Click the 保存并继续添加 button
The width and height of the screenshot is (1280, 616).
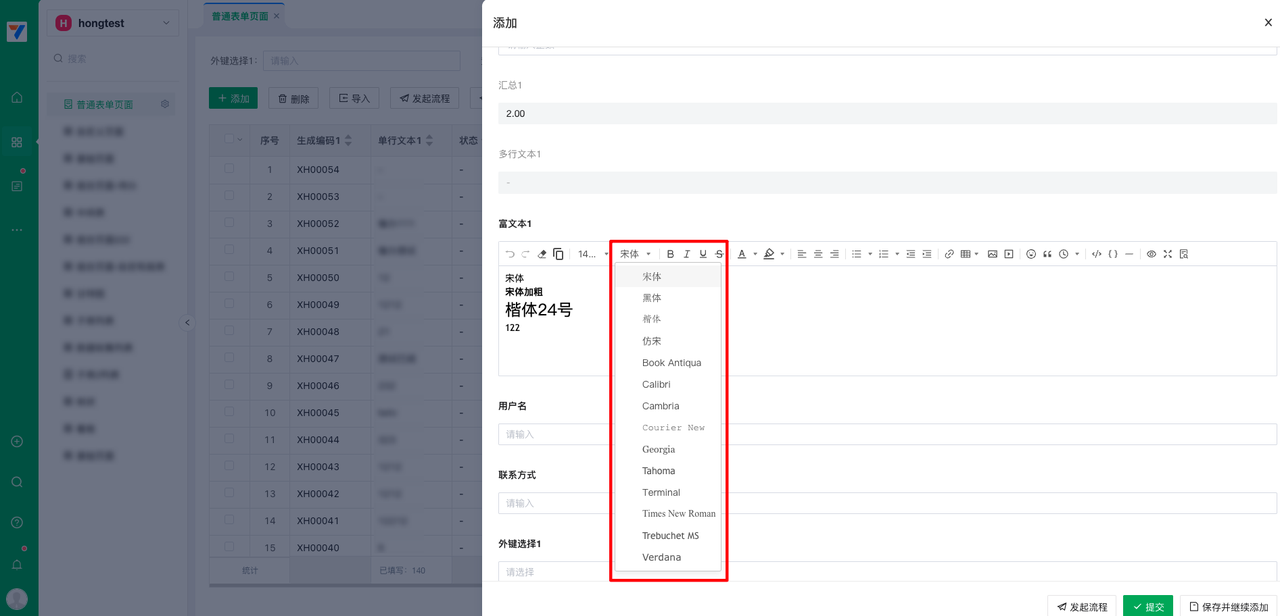point(1228,606)
